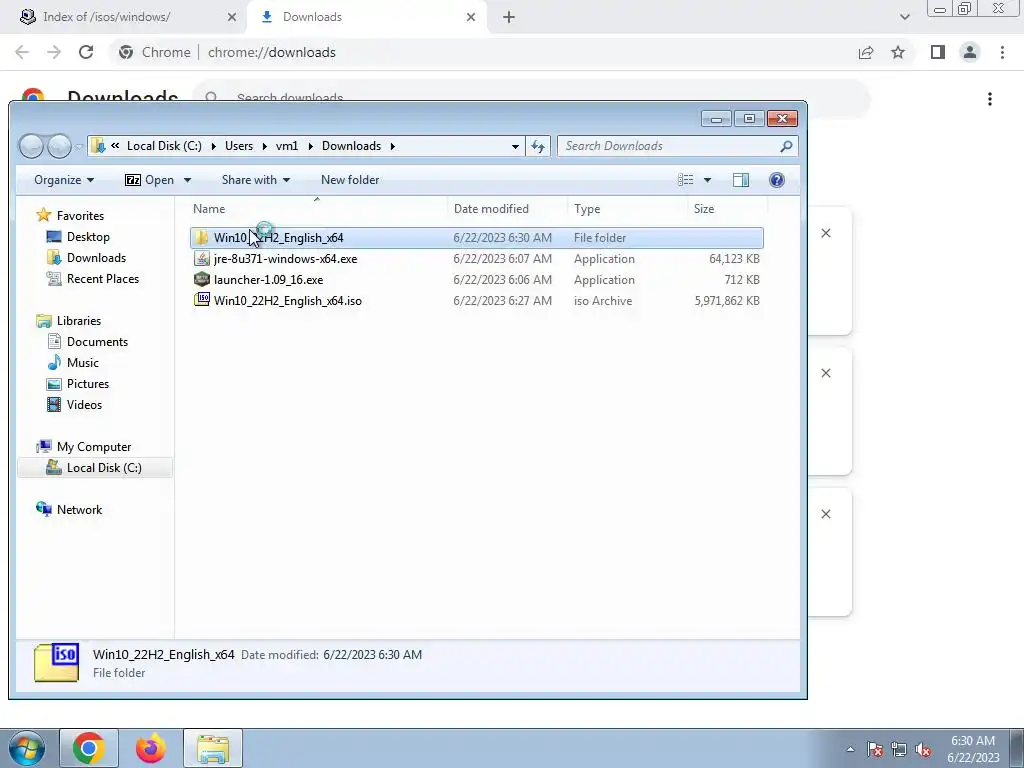
Task: Click the muted volume tray icon
Action: (x=923, y=749)
